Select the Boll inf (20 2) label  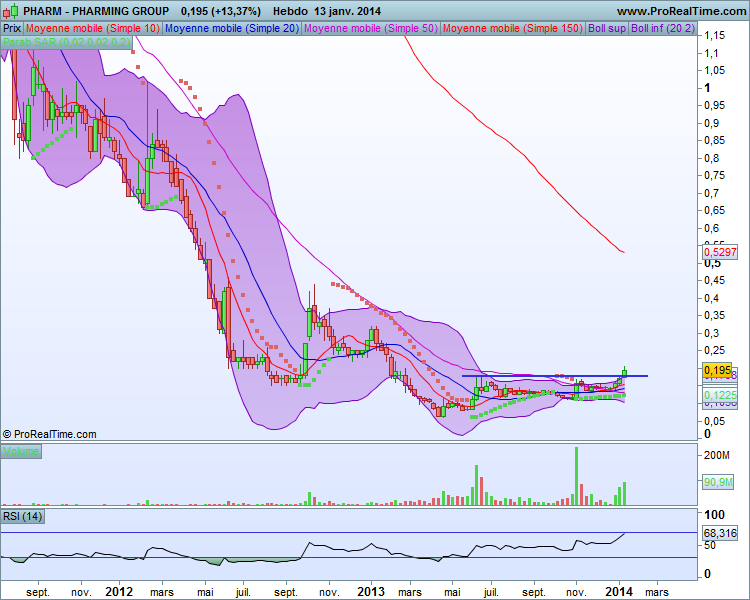(x=663, y=28)
